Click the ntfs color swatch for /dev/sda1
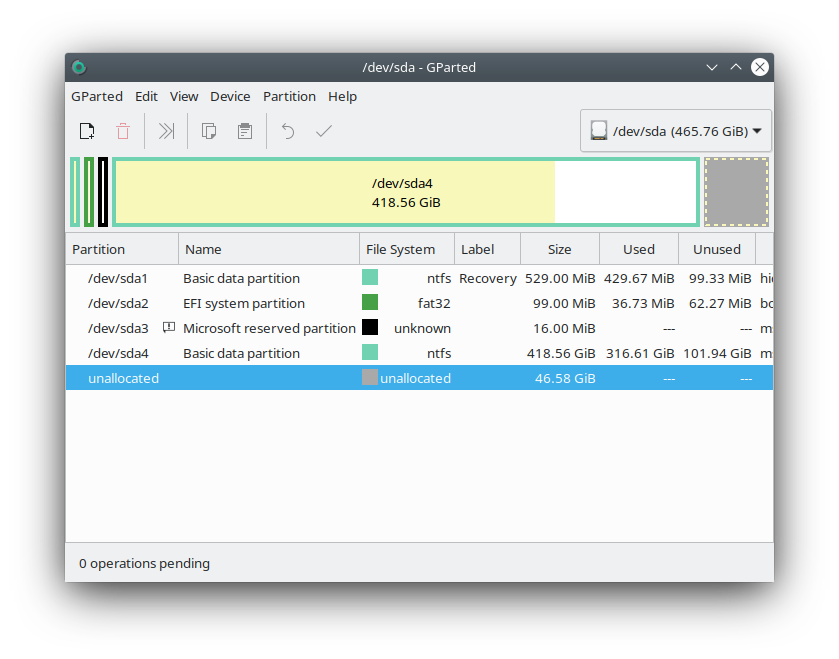The width and height of the screenshot is (839, 659). click(370, 278)
